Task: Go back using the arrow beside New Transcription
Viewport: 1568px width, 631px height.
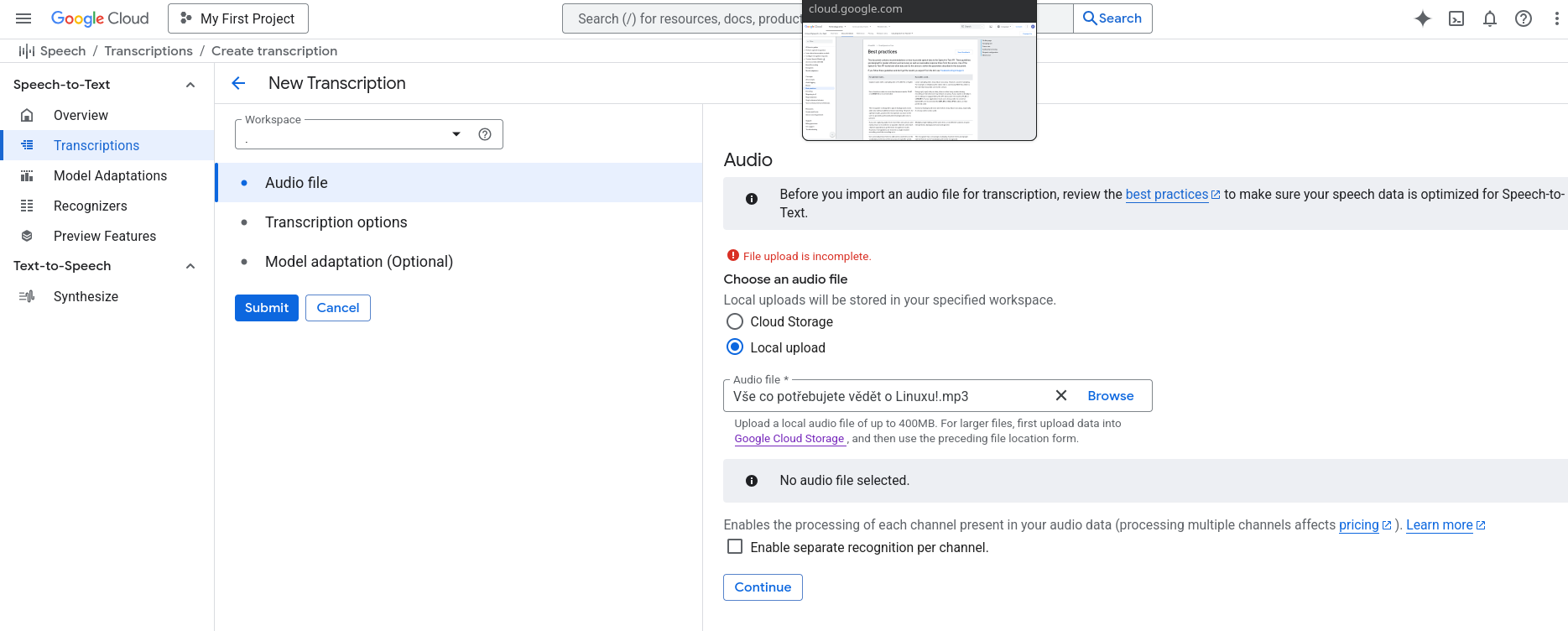Action: tap(238, 83)
